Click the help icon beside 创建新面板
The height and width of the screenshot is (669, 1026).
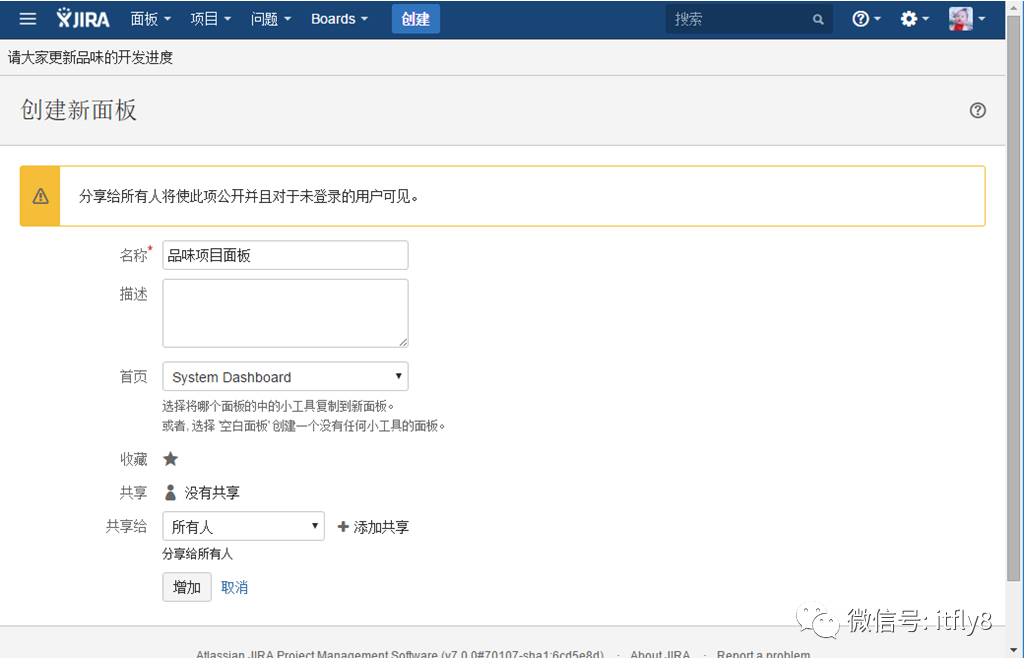click(x=978, y=111)
